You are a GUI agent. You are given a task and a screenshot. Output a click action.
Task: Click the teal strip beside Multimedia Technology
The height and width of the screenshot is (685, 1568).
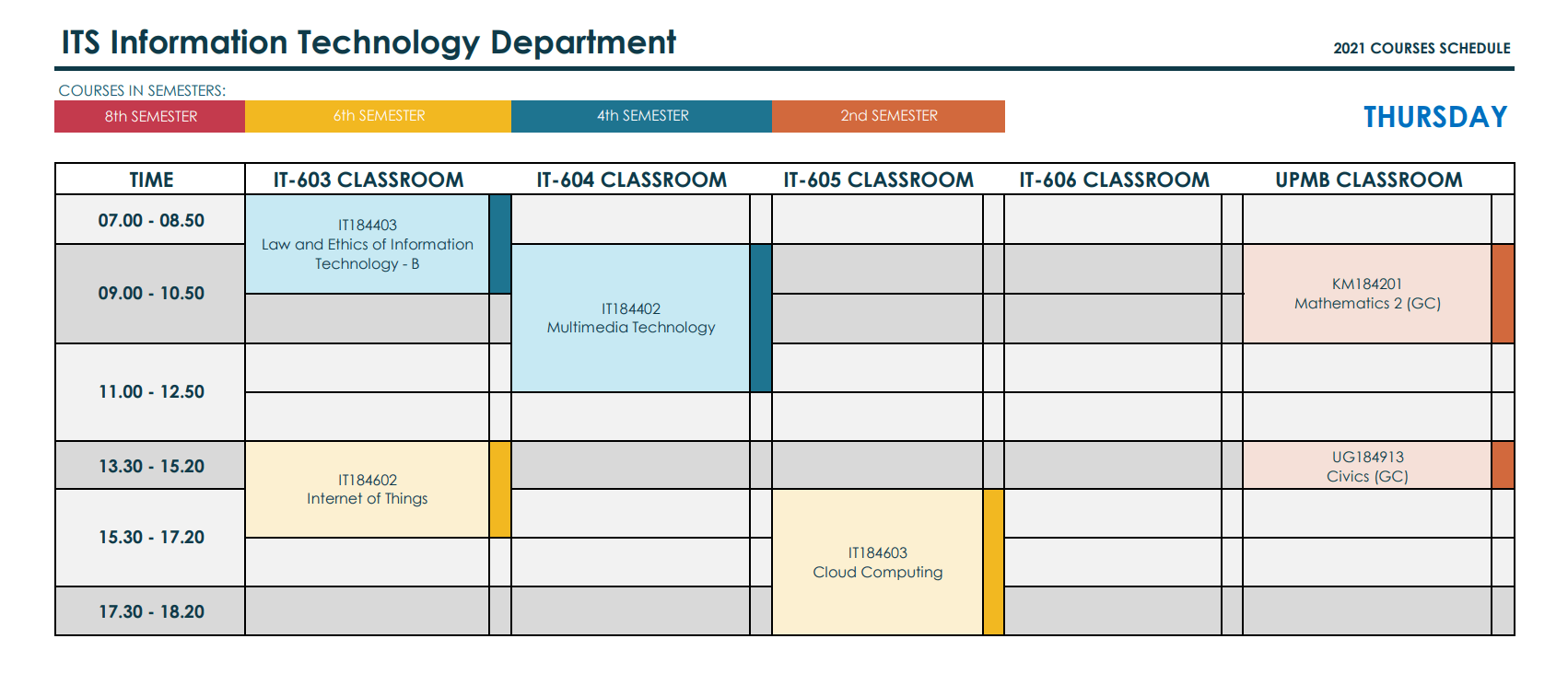[x=761, y=318]
